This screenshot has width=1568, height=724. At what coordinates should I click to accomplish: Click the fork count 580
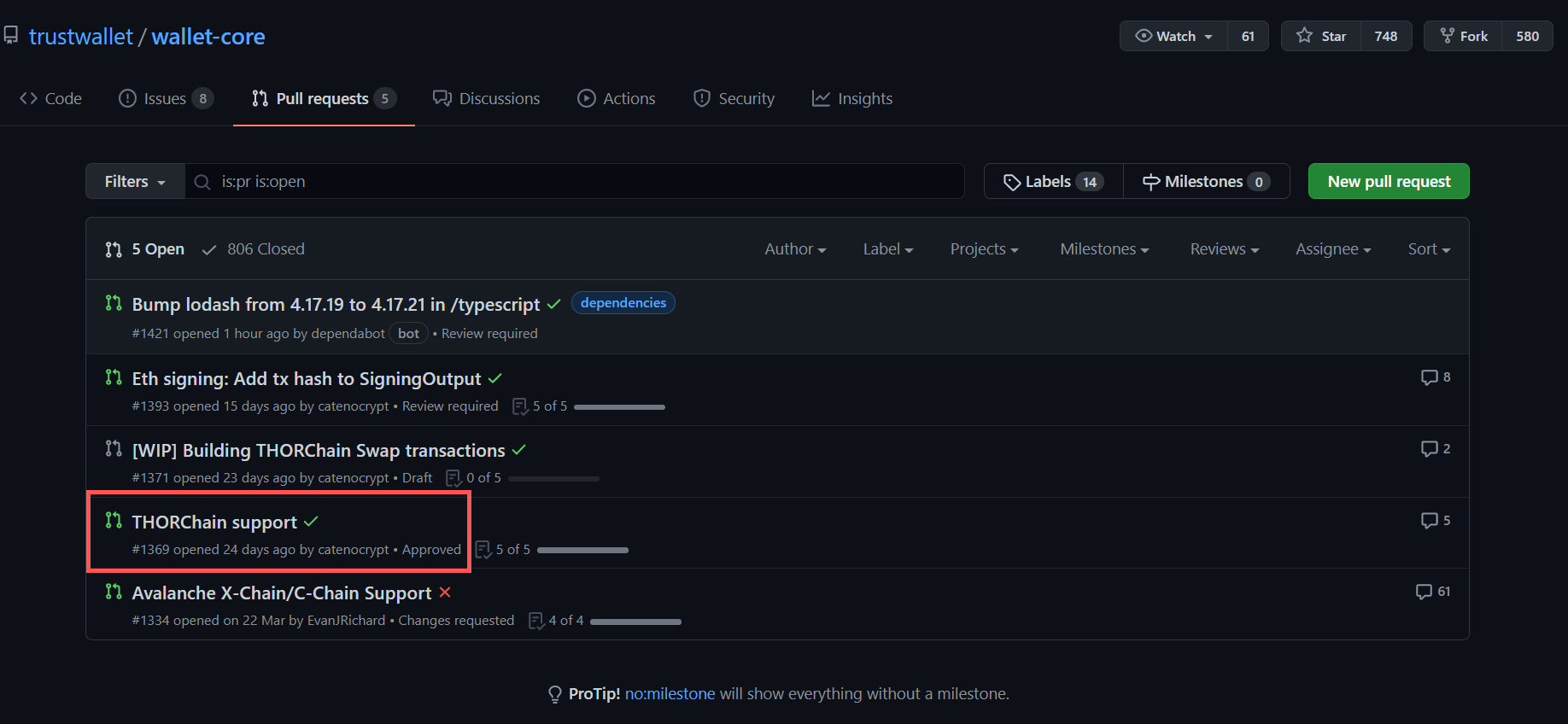pos(1528,36)
